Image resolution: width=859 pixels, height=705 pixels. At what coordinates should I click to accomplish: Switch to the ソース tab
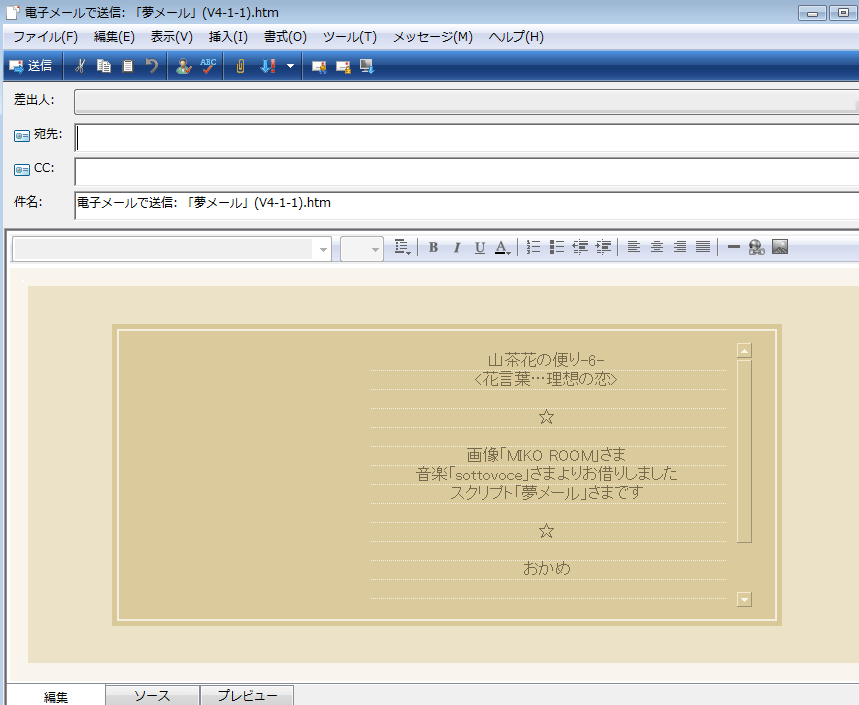(x=152, y=696)
